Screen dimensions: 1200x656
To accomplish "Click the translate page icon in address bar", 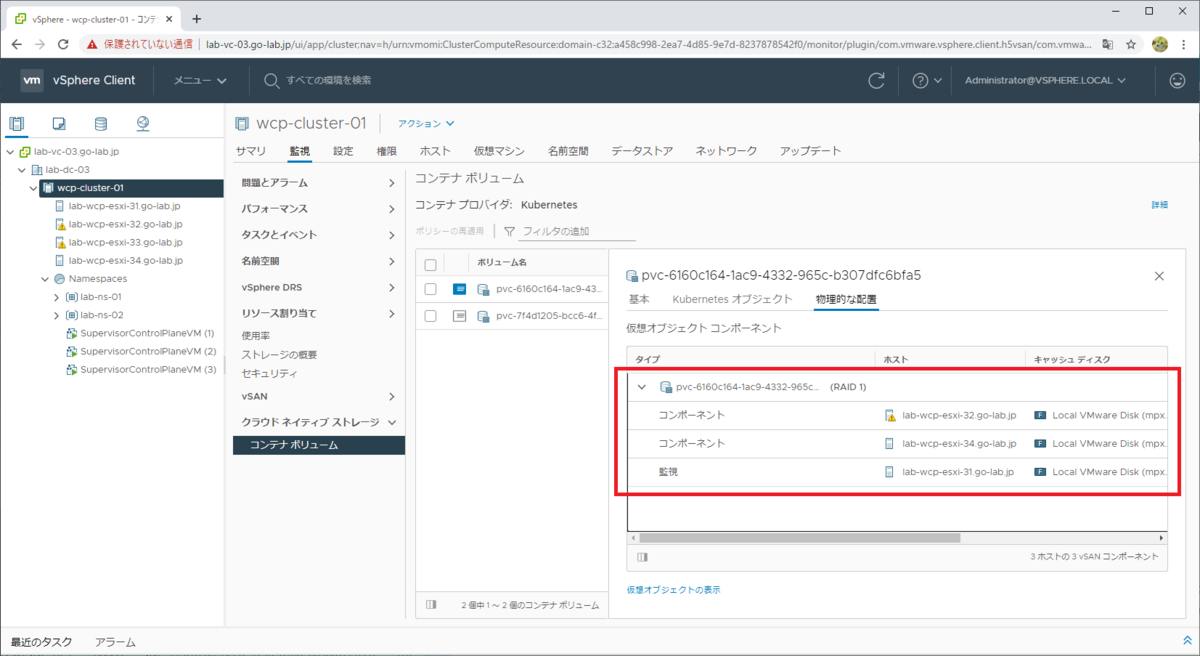I will click(x=1108, y=44).
